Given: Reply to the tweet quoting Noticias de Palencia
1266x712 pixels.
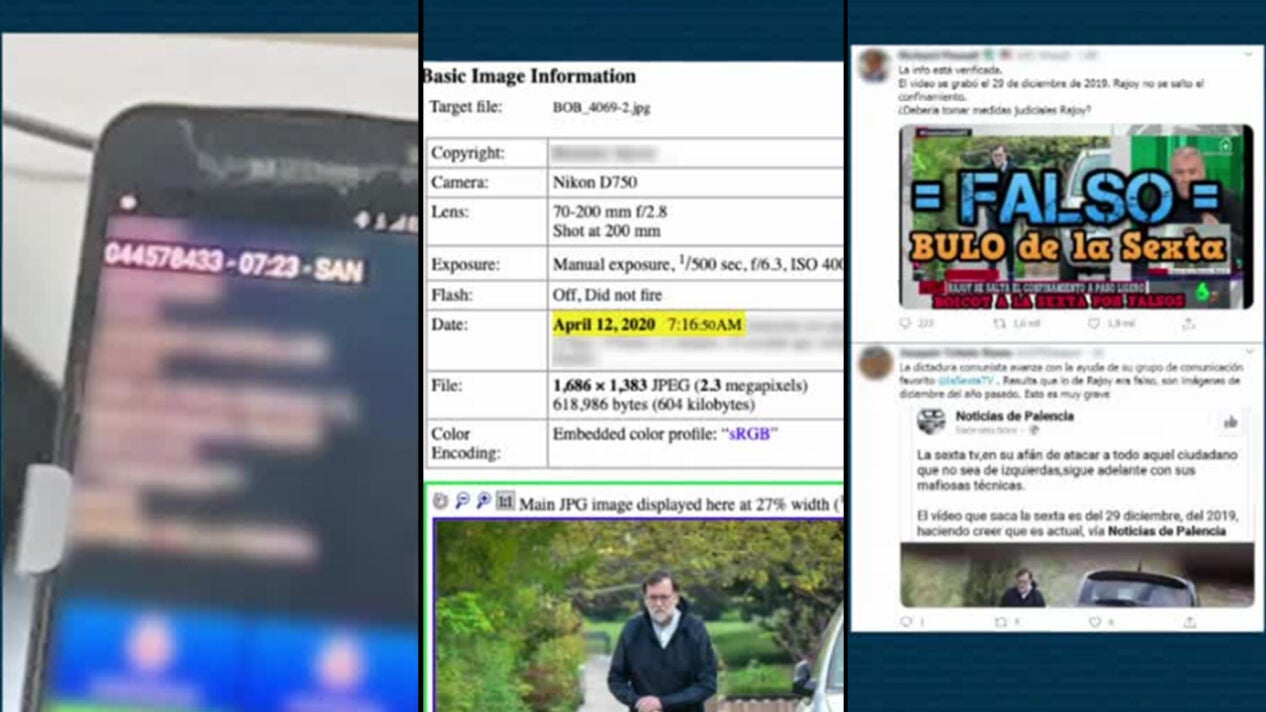Looking at the screenshot, I should coord(906,622).
